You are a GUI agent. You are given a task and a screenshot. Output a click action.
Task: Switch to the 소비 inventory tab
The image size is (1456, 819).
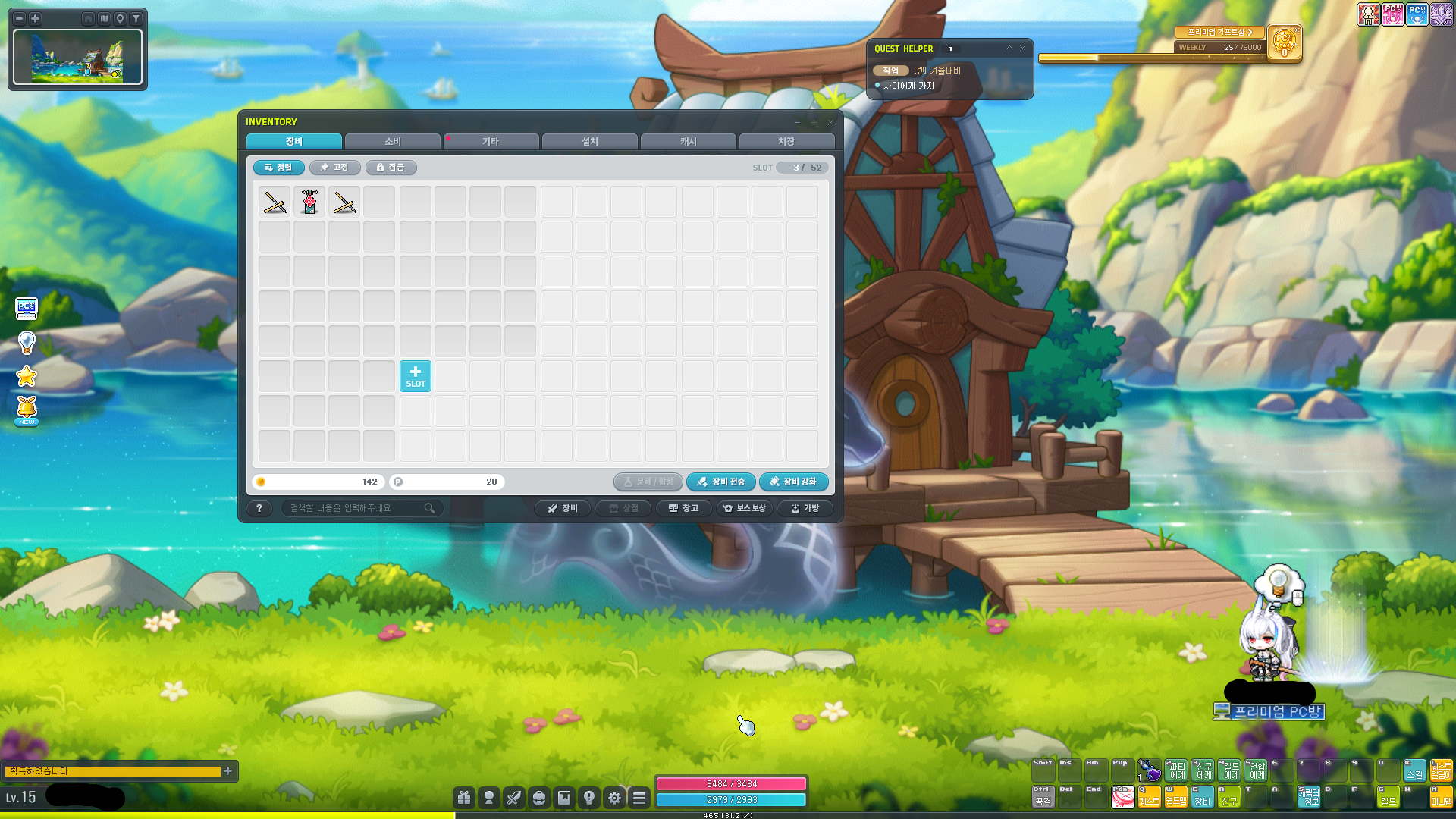pyautogui.click(x=393, y=142)
